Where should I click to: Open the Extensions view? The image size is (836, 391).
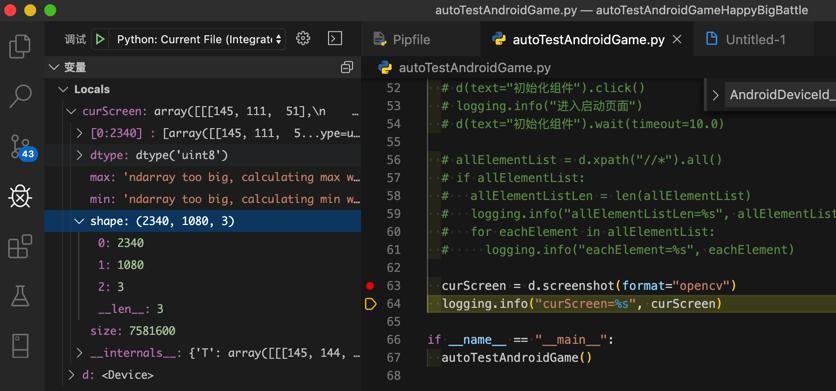pos(20,246)
